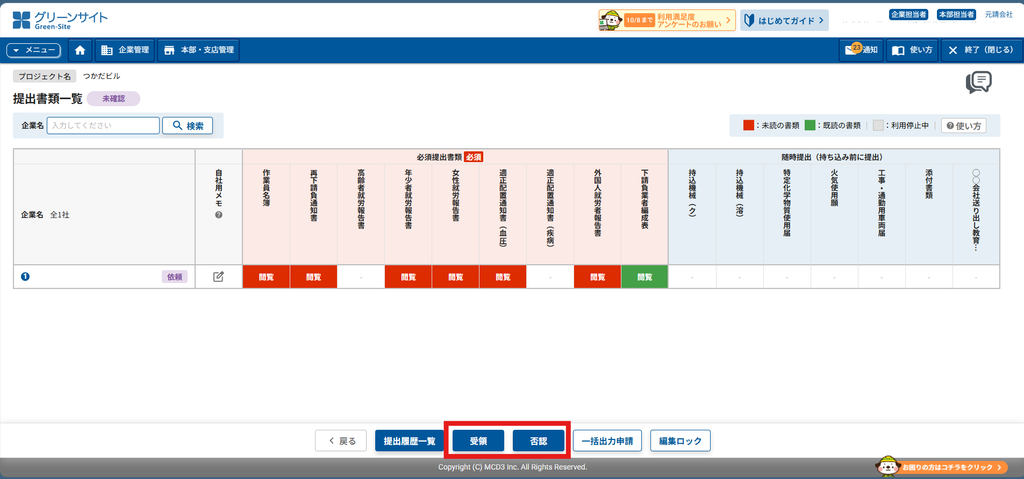View the 作業員名簿 document 閲覧 cell
1024x479 pixels.
click(266, 276)
